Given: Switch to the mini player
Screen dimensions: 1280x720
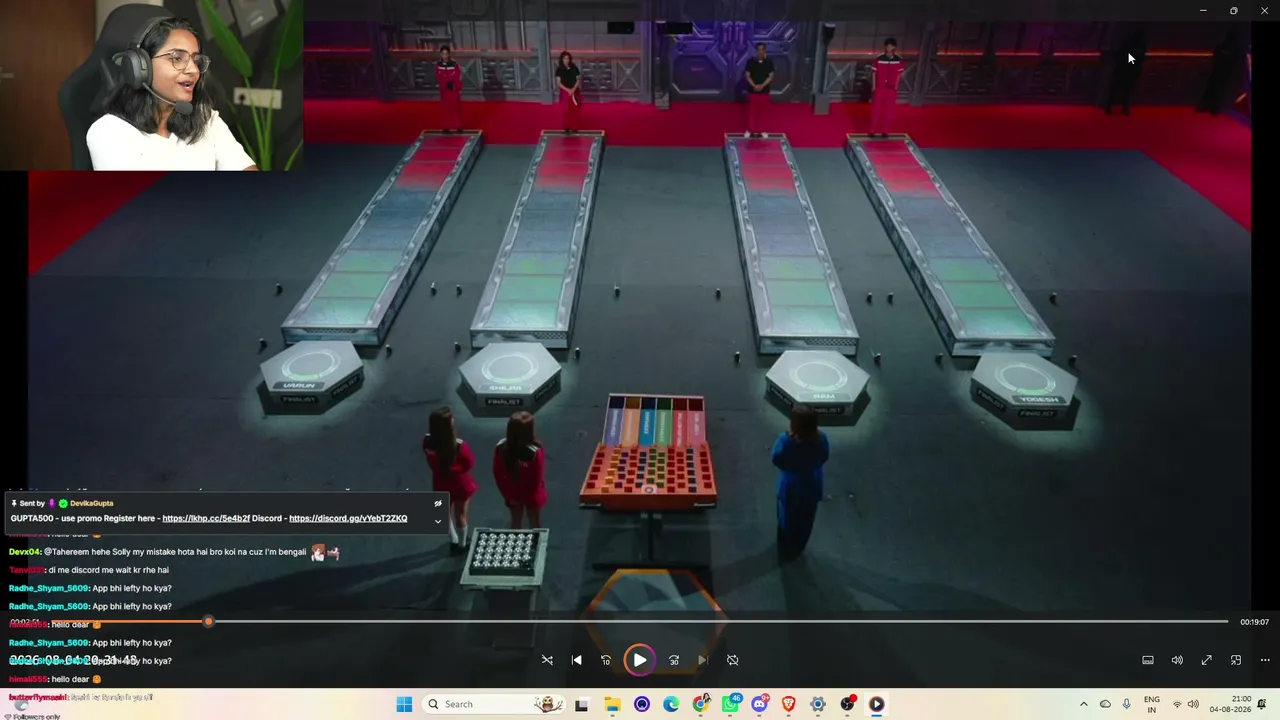Looking at the screenshot, I should (1236, 660).
